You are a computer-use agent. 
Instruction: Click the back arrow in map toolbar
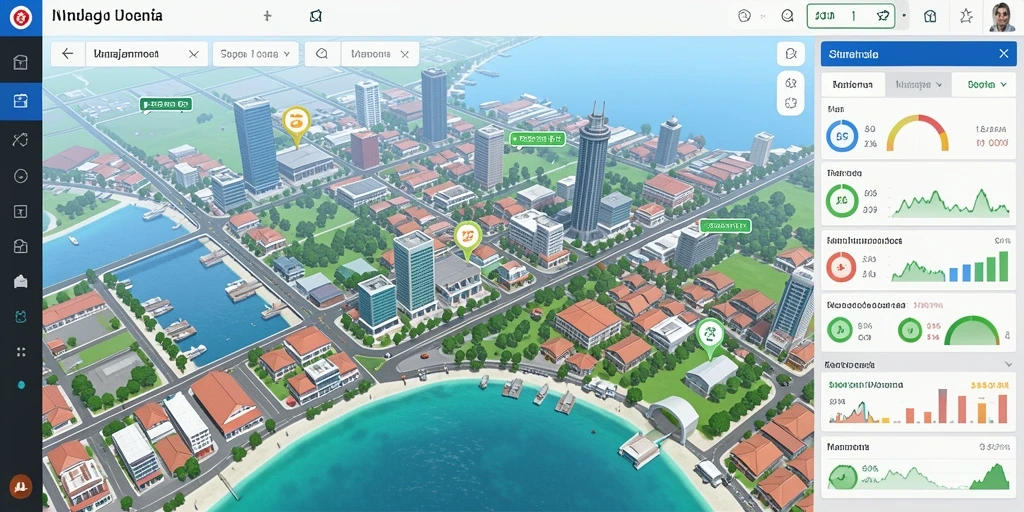(x=67, y=54)
